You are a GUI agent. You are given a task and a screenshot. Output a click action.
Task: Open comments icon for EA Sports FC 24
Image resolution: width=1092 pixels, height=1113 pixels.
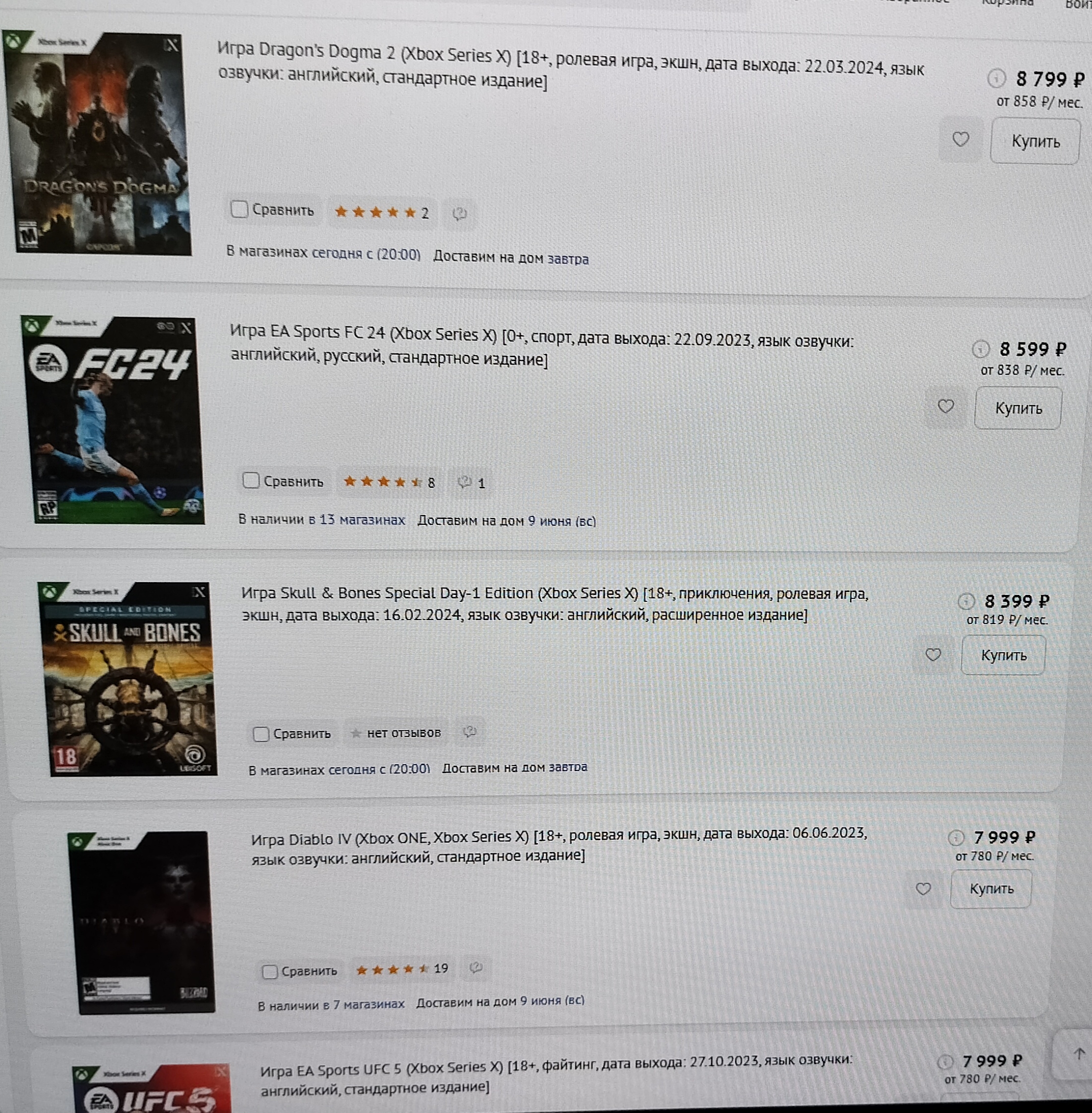(471, 483)
